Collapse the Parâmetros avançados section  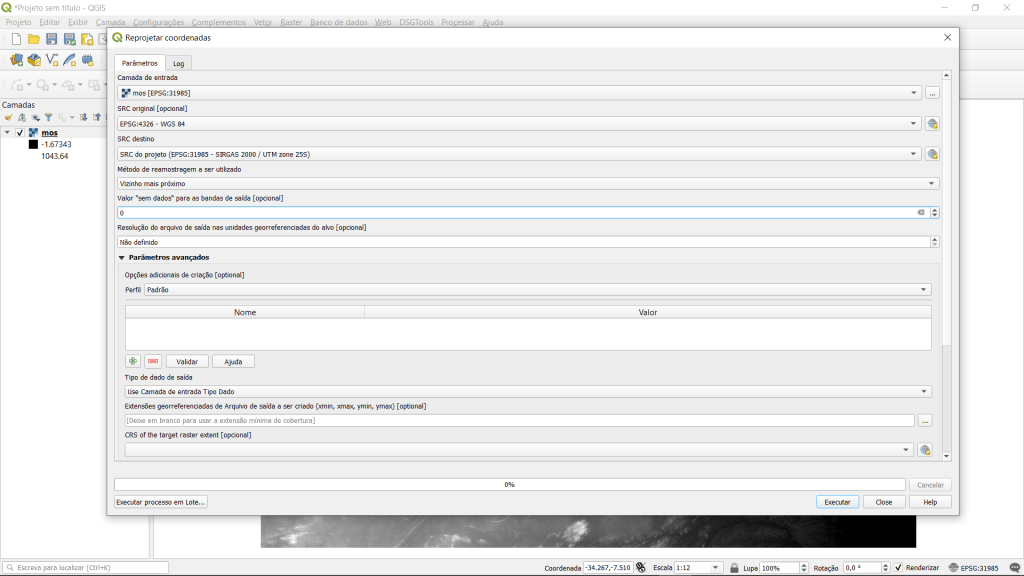[x=122, y=257]
